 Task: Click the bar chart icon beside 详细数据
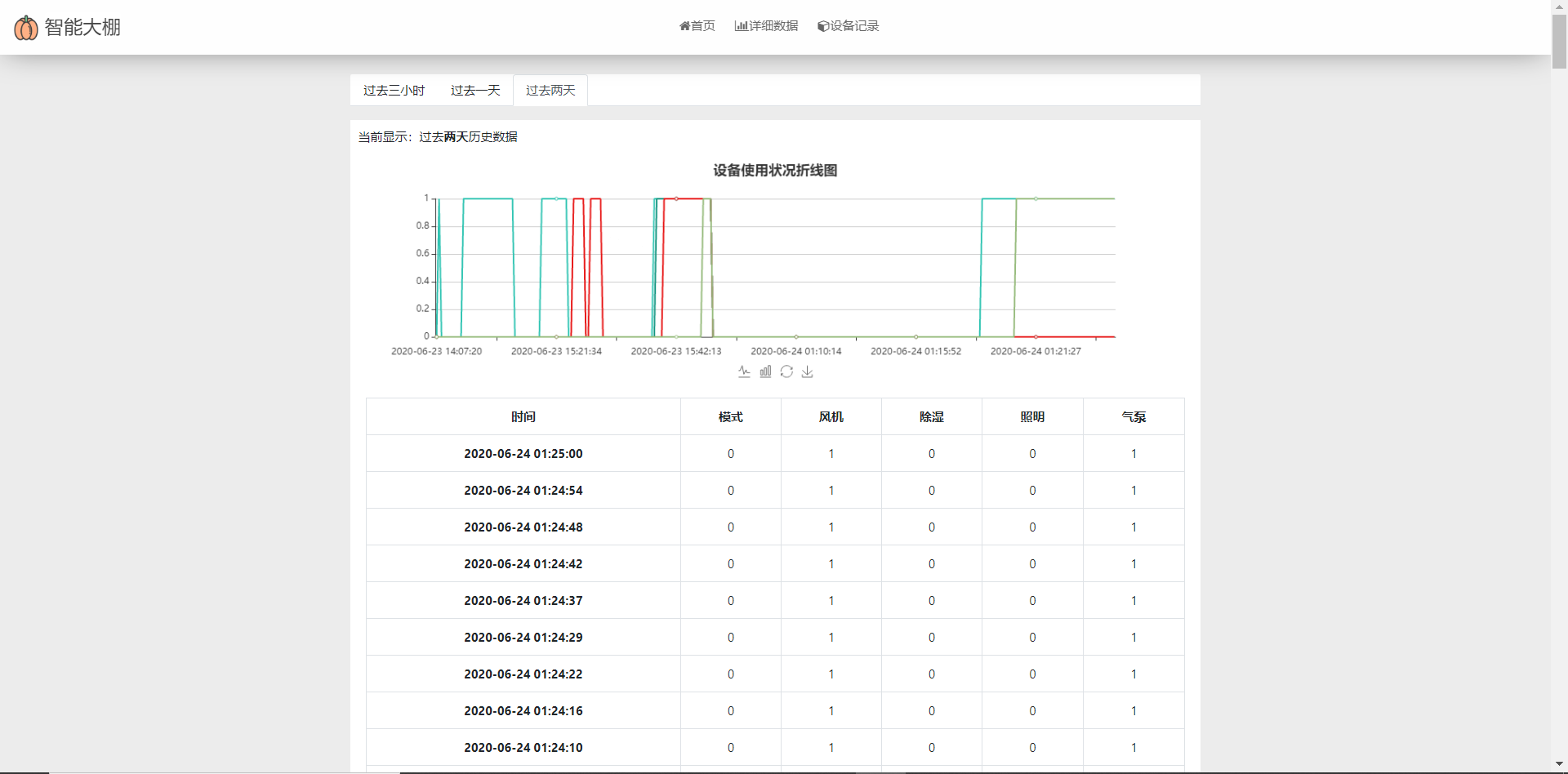pos(741,26)
